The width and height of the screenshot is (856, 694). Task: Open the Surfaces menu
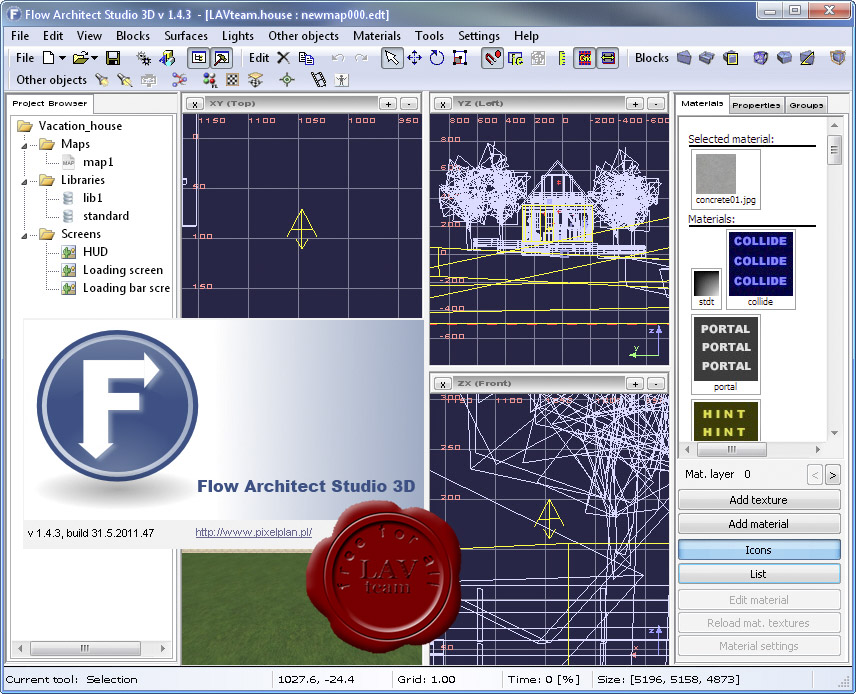pos(186,36)
